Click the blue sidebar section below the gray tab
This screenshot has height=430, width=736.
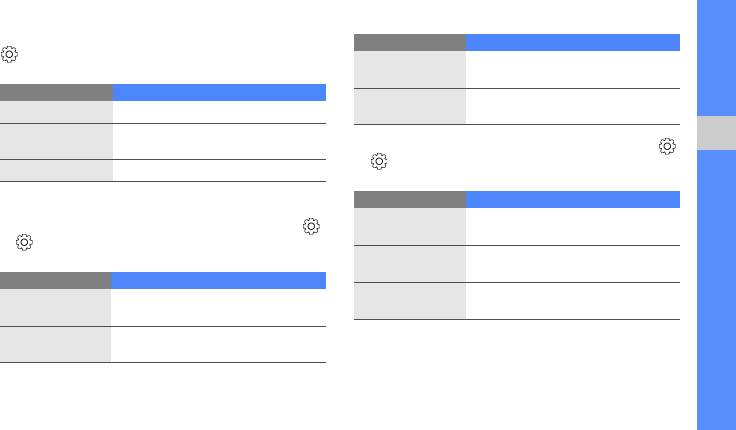click(x=715, y=290)
